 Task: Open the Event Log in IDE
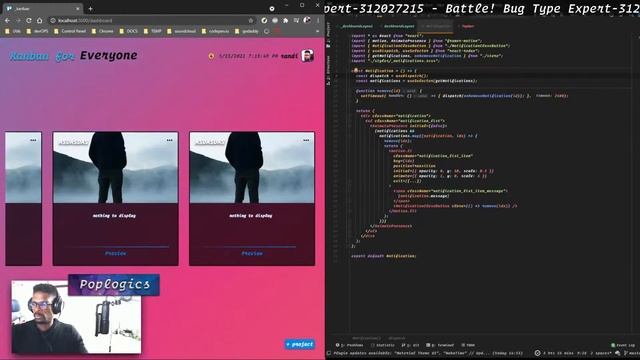[x=624, y=345]
